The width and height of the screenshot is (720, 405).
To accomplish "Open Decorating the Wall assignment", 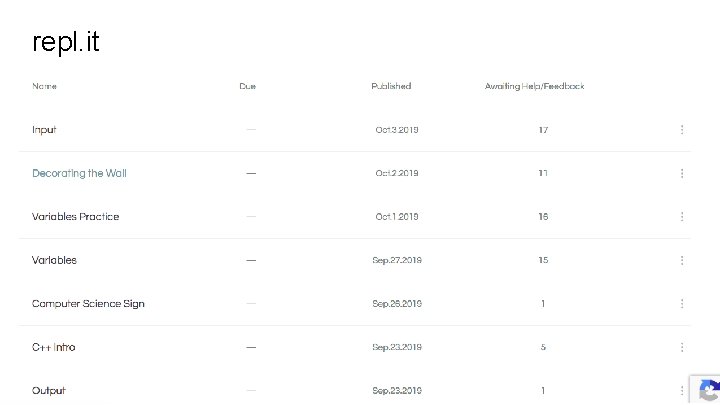I will click(x=79, y=173).
